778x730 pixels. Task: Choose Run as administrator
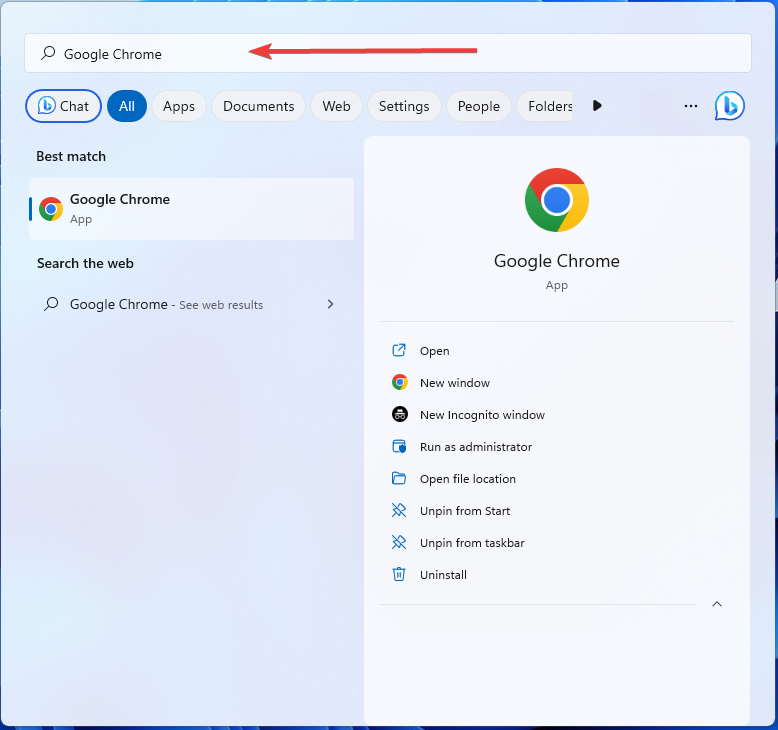[x=476, y=447]
